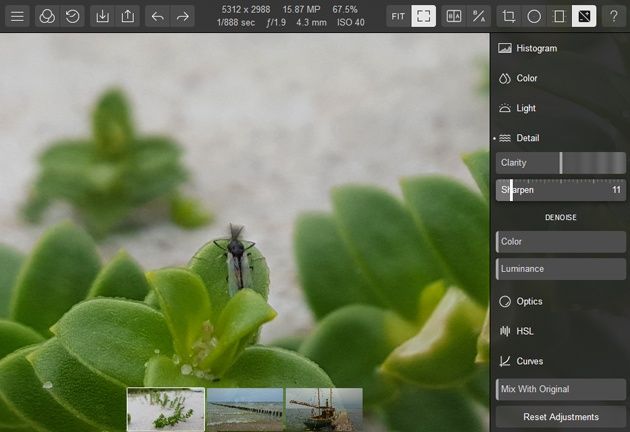Screen dimensions: 630x432
Task: Click the Histogram icon
Action: click(x=505, y=48)
